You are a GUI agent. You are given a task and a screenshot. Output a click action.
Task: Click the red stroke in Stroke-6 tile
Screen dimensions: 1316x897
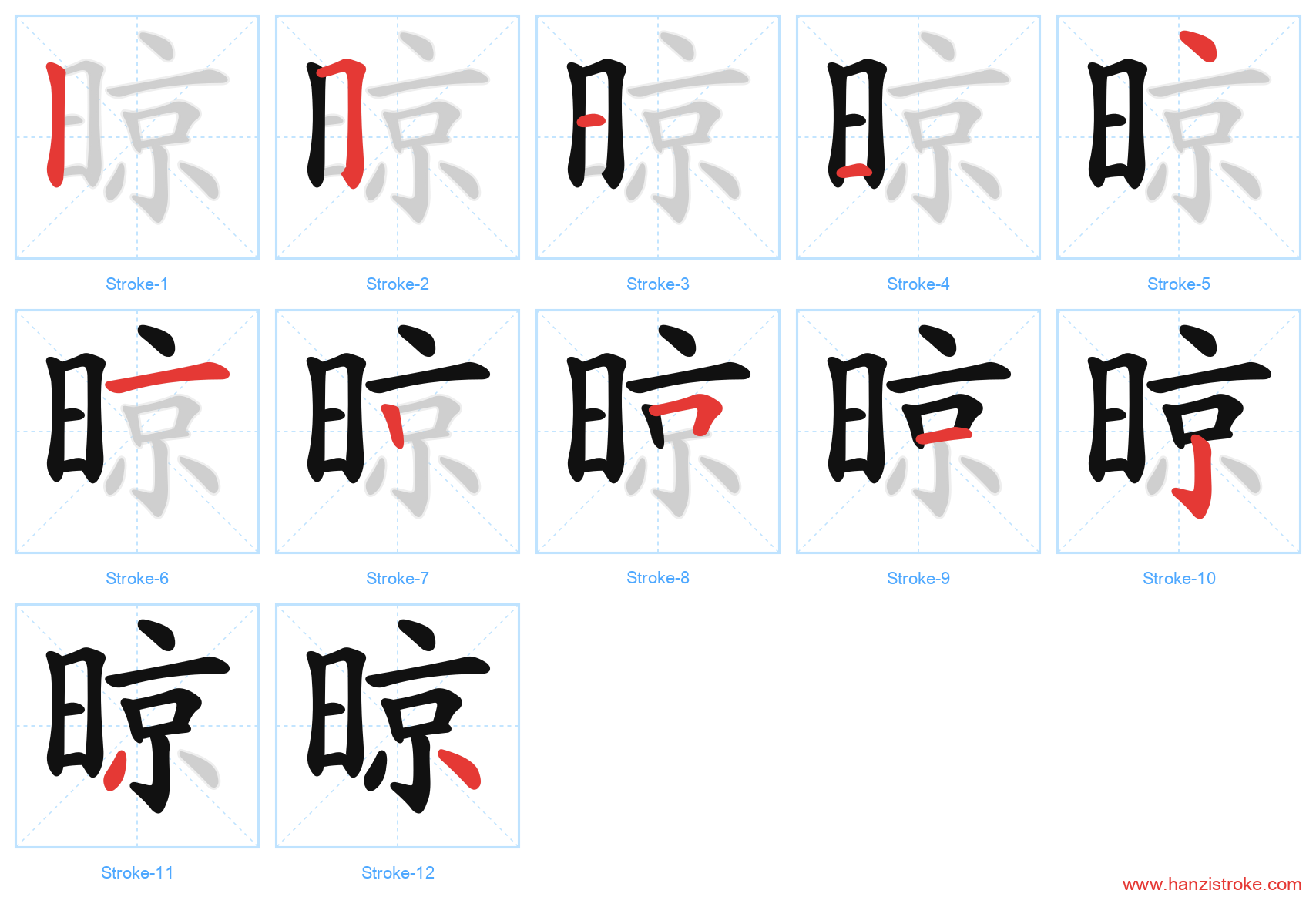pos(168,375)
